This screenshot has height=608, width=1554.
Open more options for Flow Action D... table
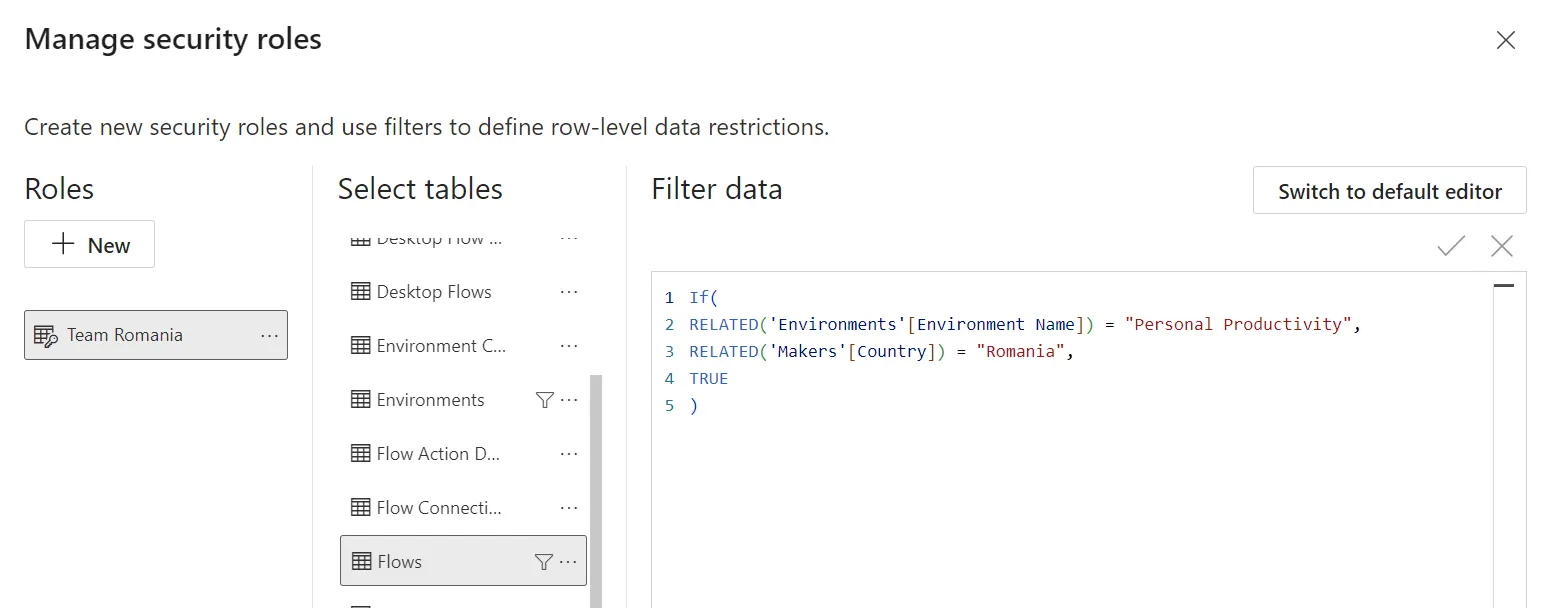point(569,454)
